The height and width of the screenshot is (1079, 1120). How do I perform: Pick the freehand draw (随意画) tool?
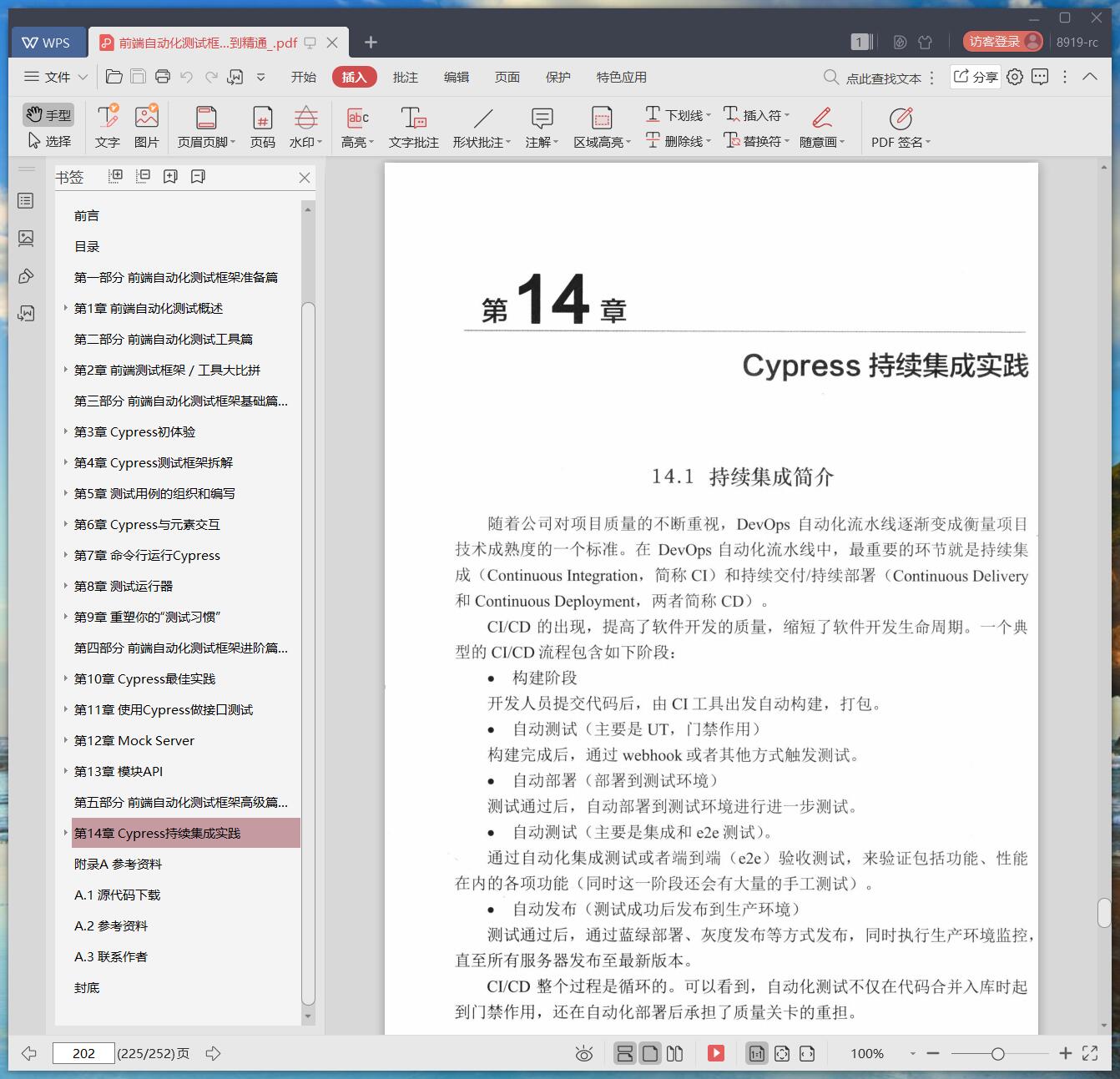[822, 126]
